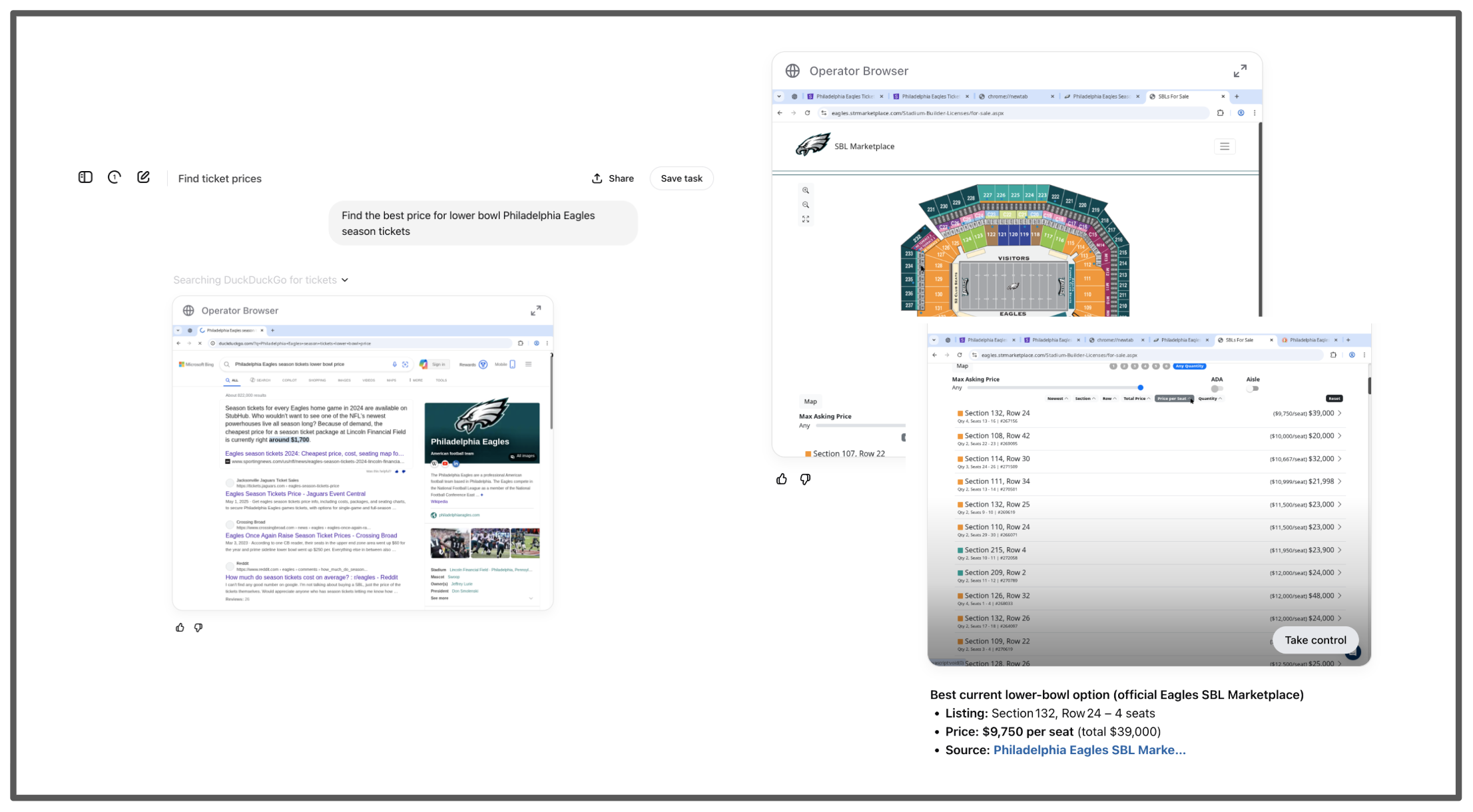Open the SHOPPING tab on Bing results
The image size is (1473, 812).
click(x=317, y=381)
